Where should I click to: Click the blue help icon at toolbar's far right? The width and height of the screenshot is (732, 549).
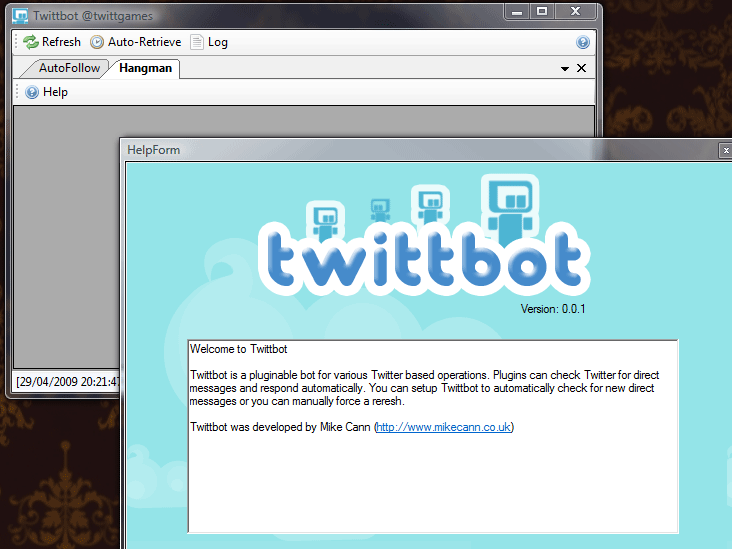(583, 42)
